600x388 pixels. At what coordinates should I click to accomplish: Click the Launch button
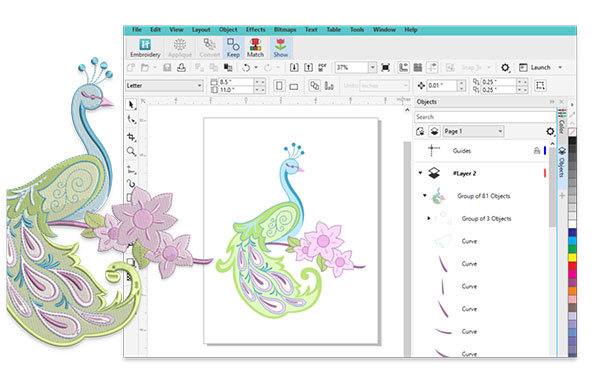535,68
